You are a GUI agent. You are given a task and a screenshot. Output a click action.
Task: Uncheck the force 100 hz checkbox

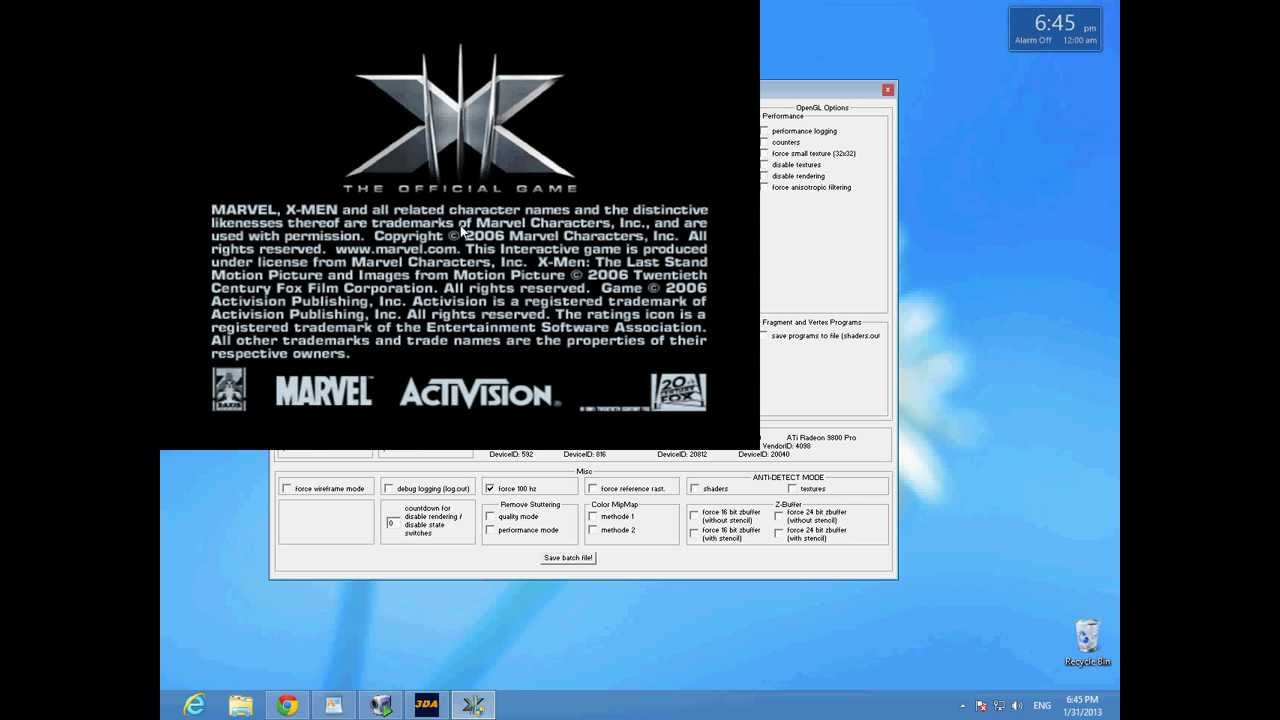[x=490, y=489]
